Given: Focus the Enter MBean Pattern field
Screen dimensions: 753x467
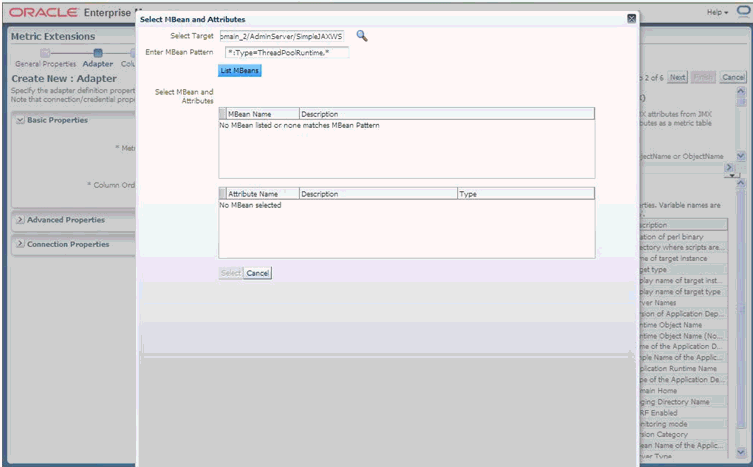Looking at the screenshot, I should (x=287, y=53).
